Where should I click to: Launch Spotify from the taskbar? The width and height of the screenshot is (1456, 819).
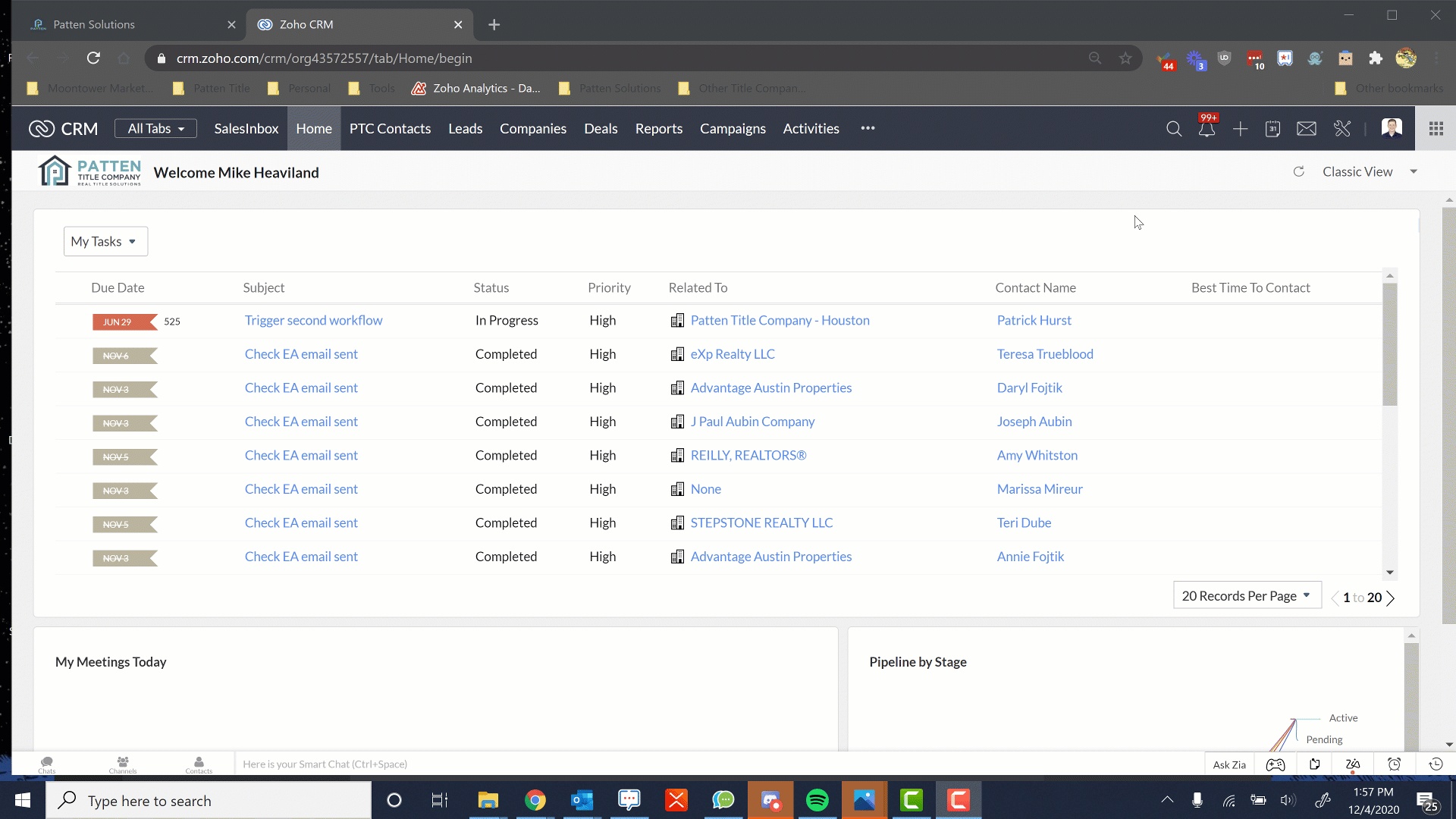pyautogui.click(x=817, y=800)
